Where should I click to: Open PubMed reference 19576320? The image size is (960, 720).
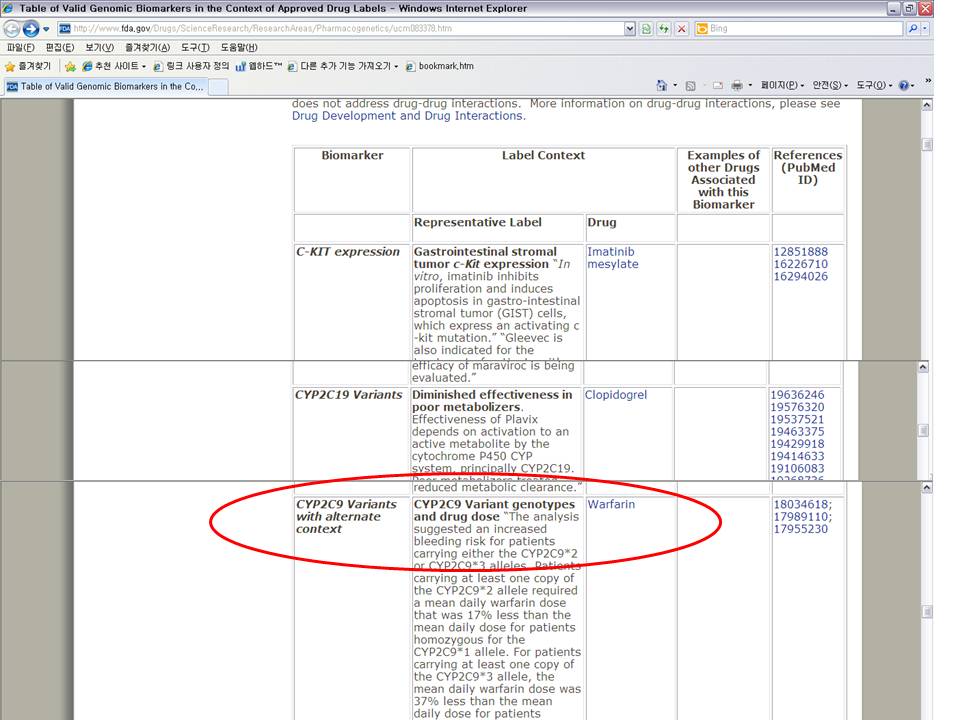click(797, 407)
